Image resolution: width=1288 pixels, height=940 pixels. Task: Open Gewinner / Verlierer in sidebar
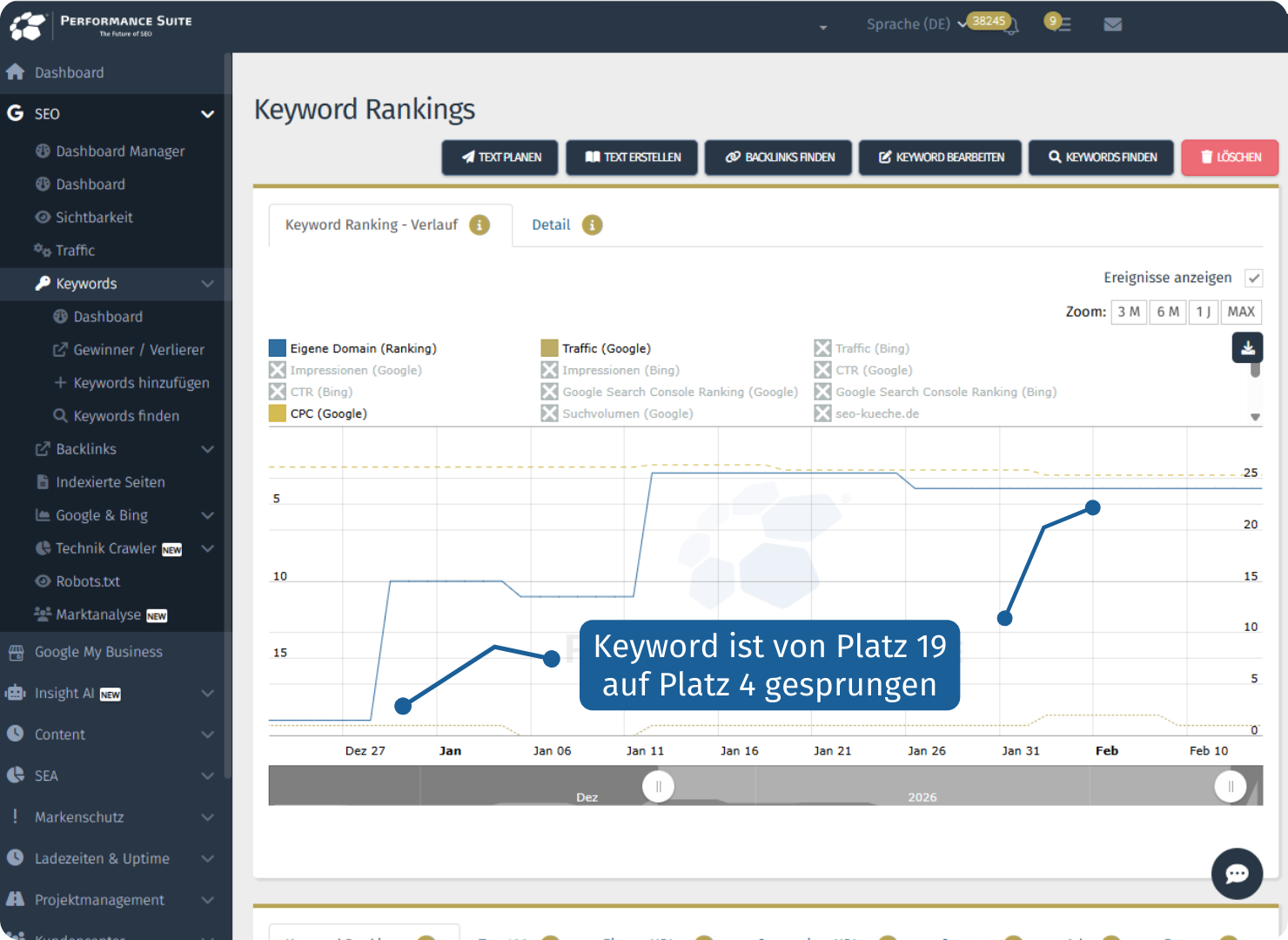138,350
